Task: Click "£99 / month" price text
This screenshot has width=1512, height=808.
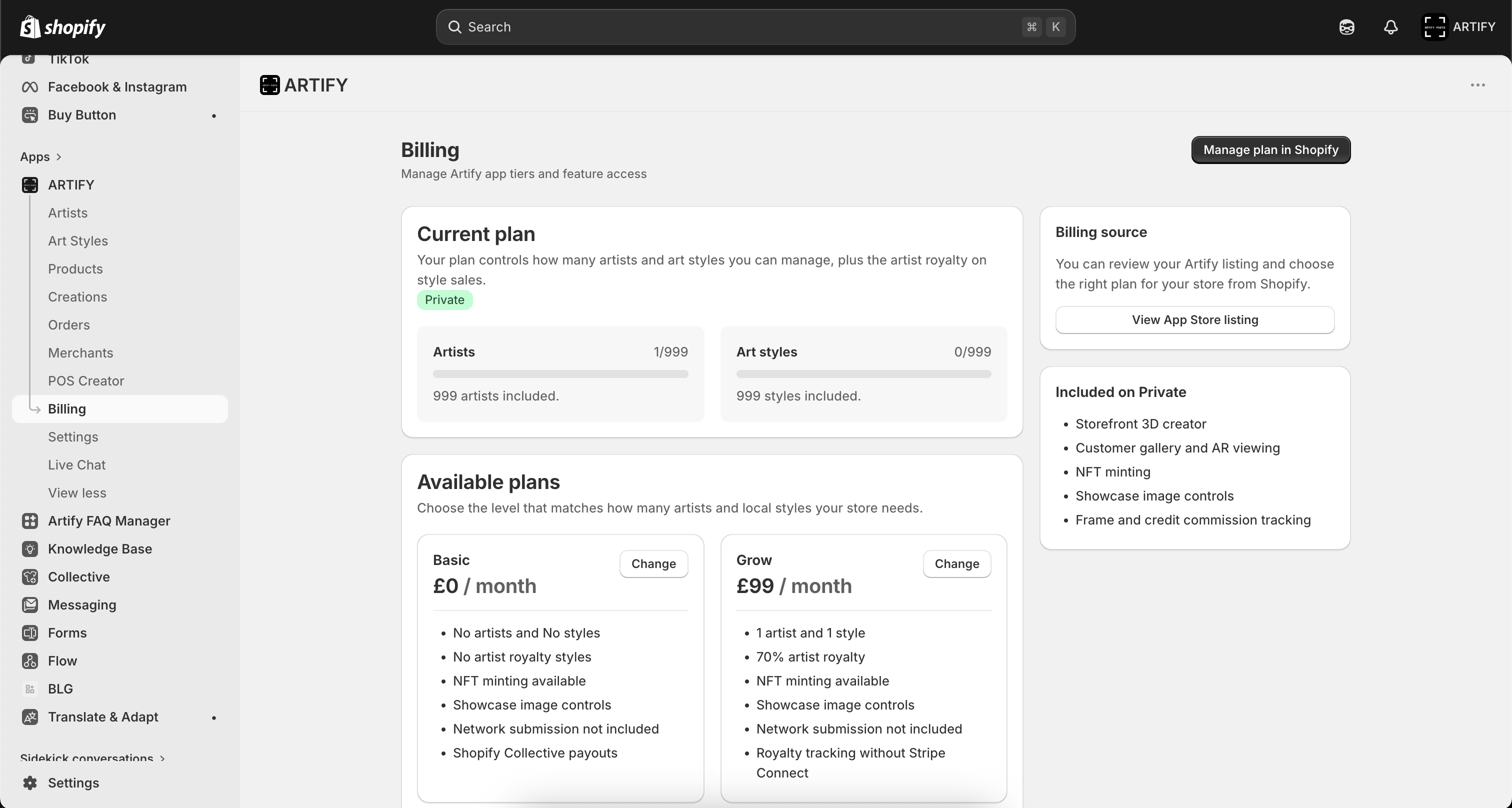Action: pyautogui.click(x=793, y=586)
